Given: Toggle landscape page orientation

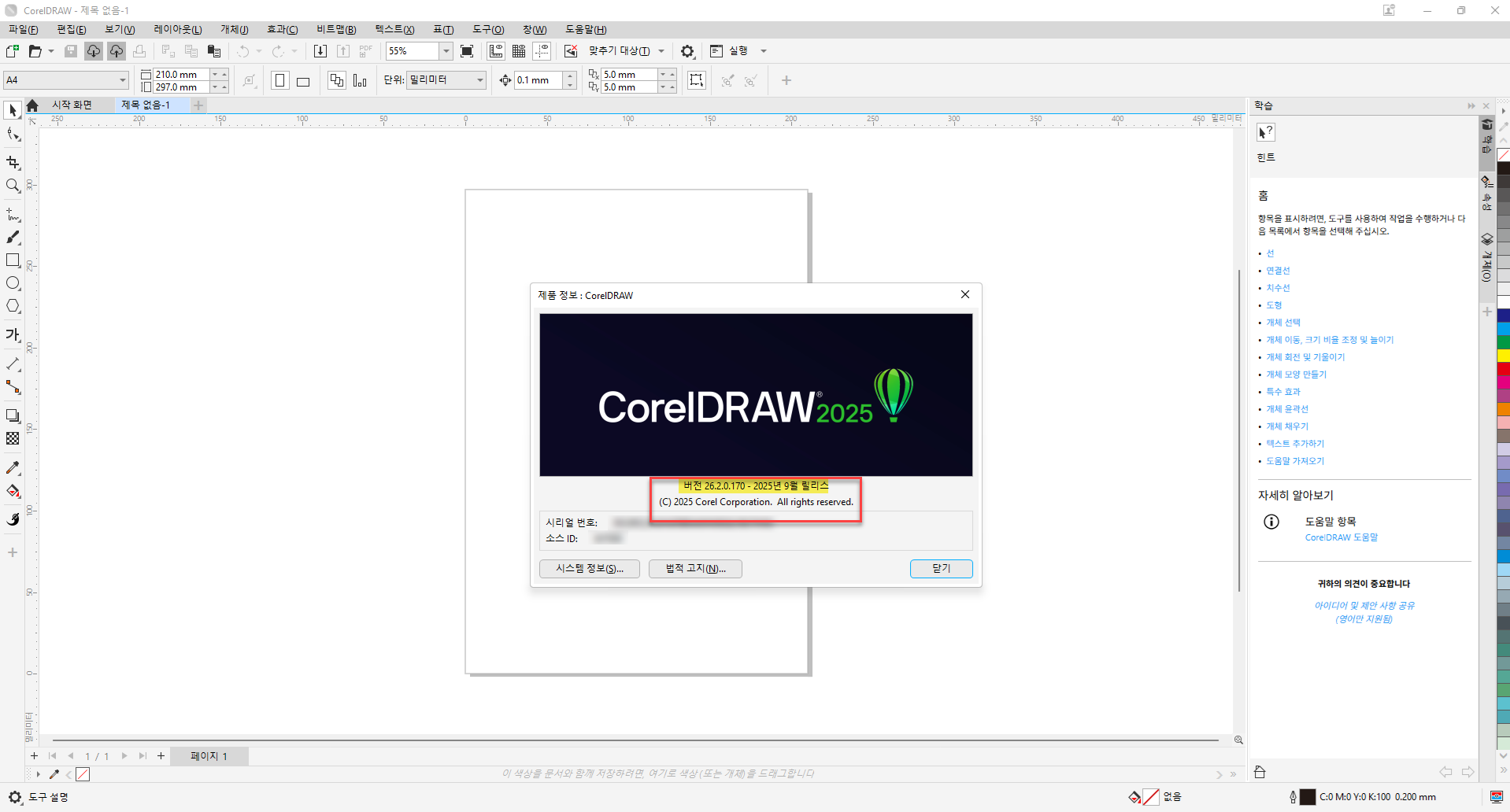Looking at the screenshot, I should (x=303, y=80).
